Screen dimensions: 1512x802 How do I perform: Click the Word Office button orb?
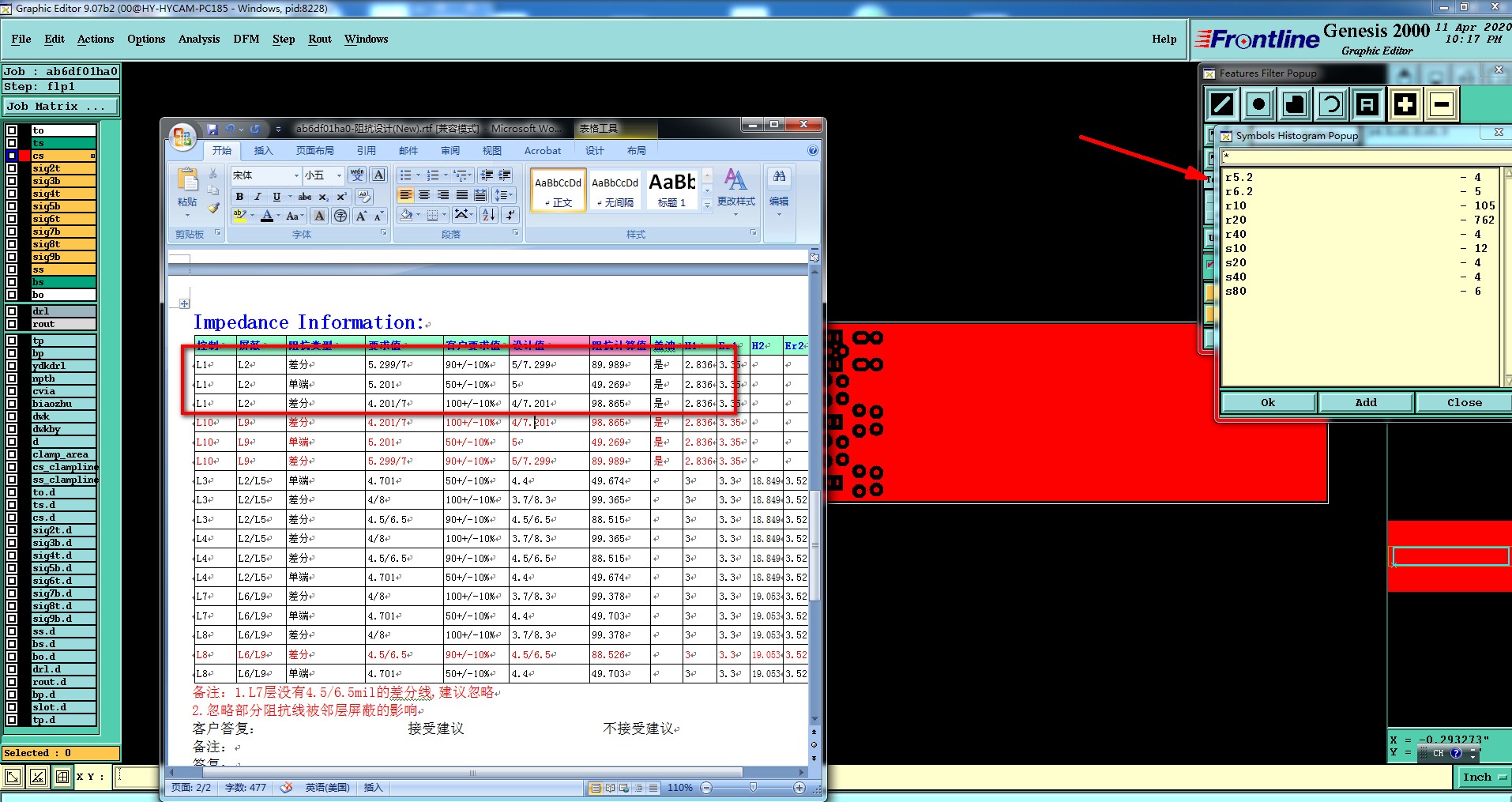(182, 137)
